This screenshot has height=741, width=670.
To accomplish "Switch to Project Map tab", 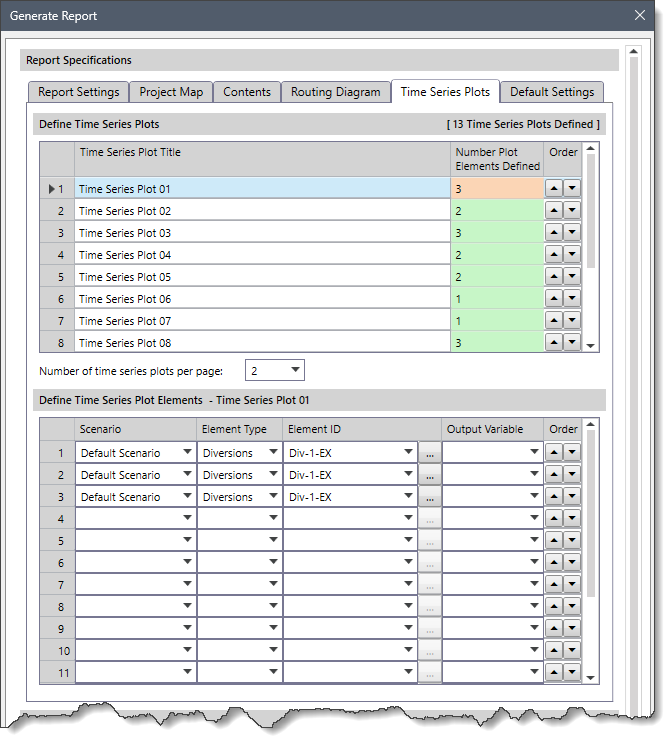I will point(171,92).
